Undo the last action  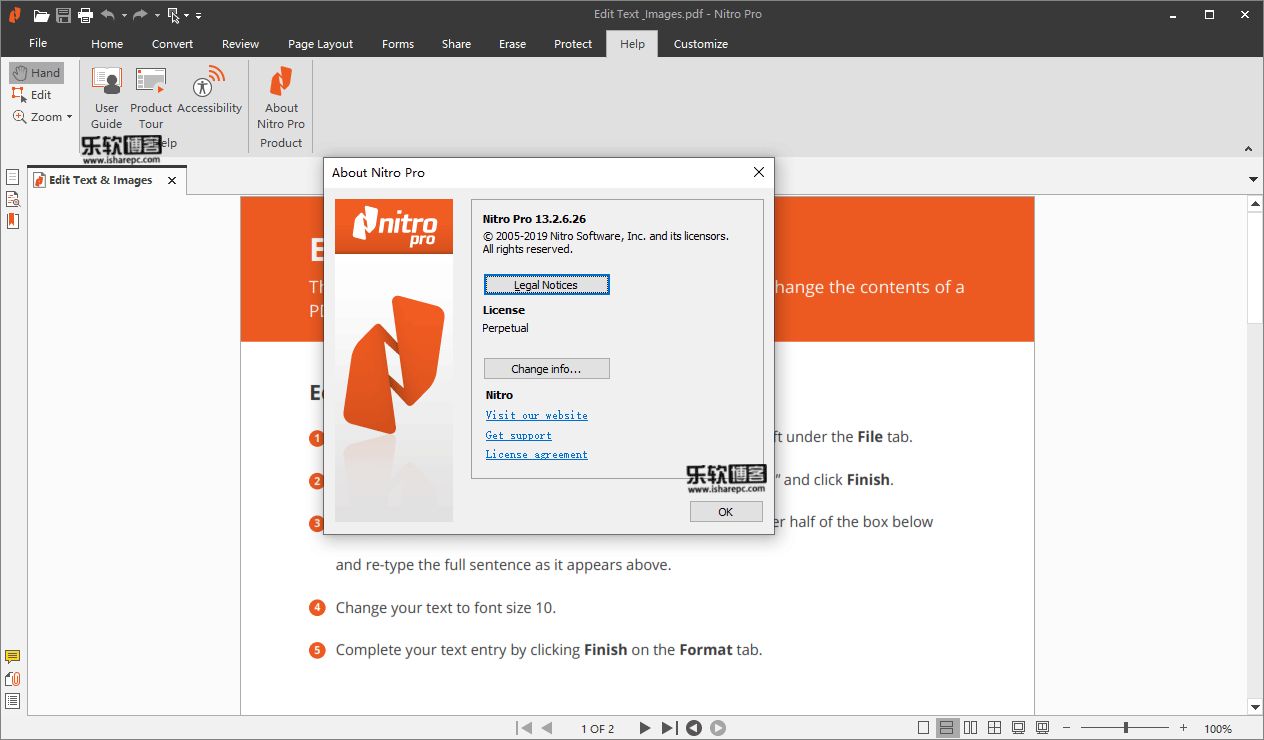pos(108,15)
